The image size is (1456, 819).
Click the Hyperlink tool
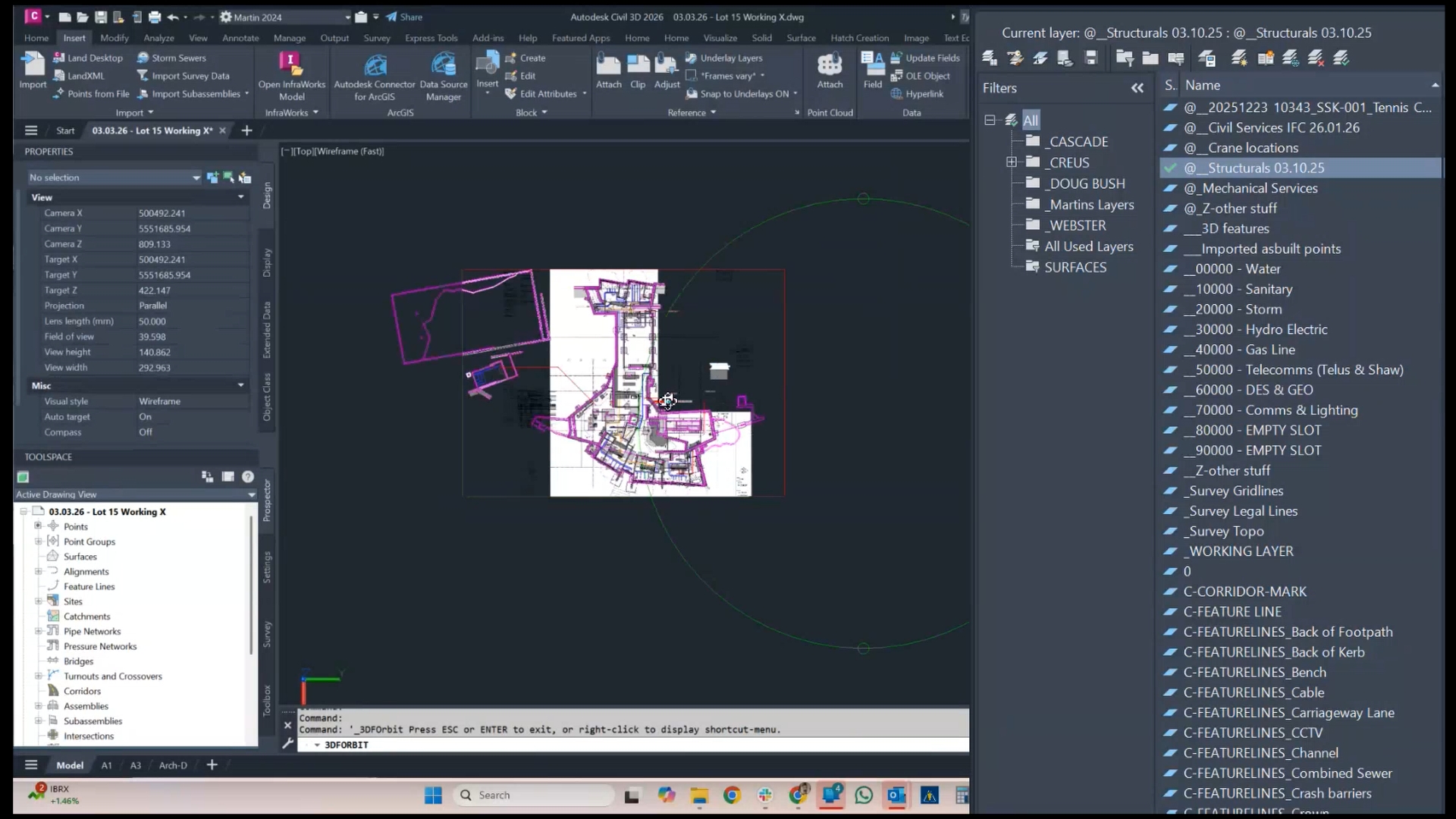click(x=917, y=94)
